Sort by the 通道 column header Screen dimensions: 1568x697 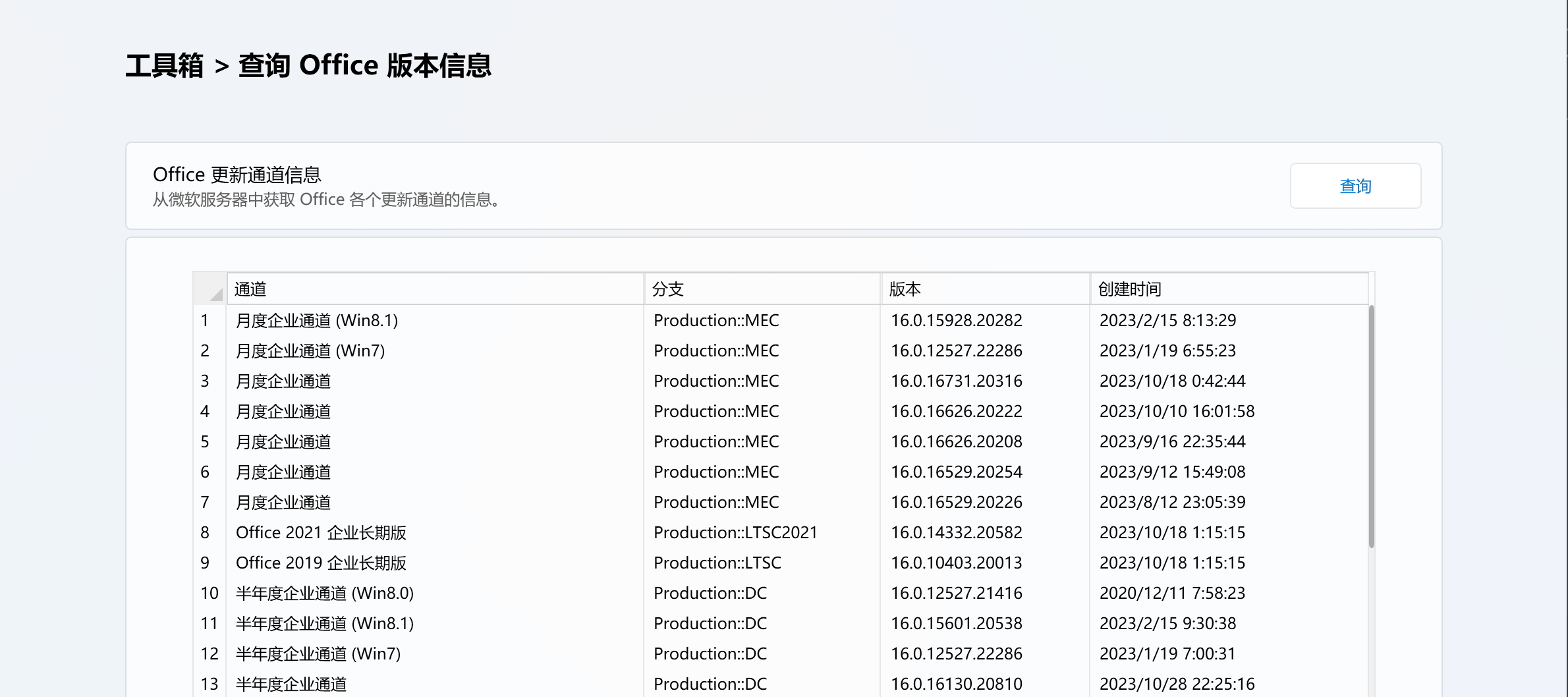coord(435,289)
